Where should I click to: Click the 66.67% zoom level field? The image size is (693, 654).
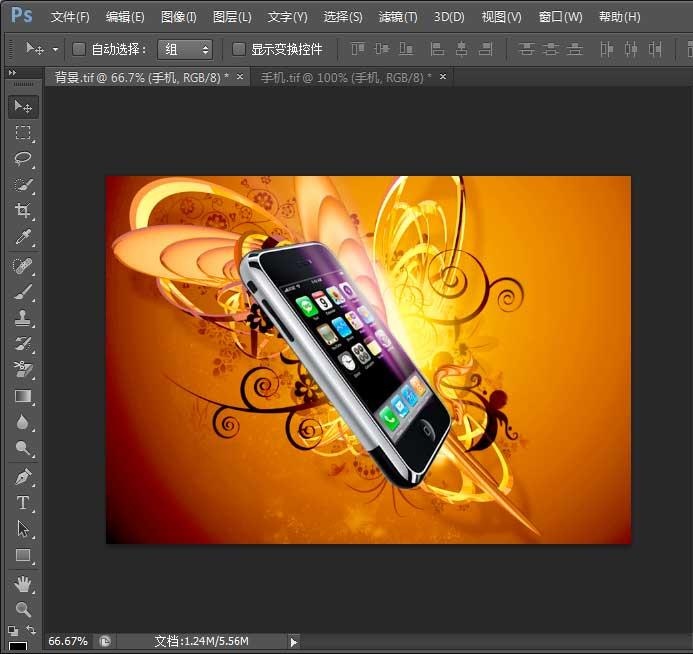(68, 641)
